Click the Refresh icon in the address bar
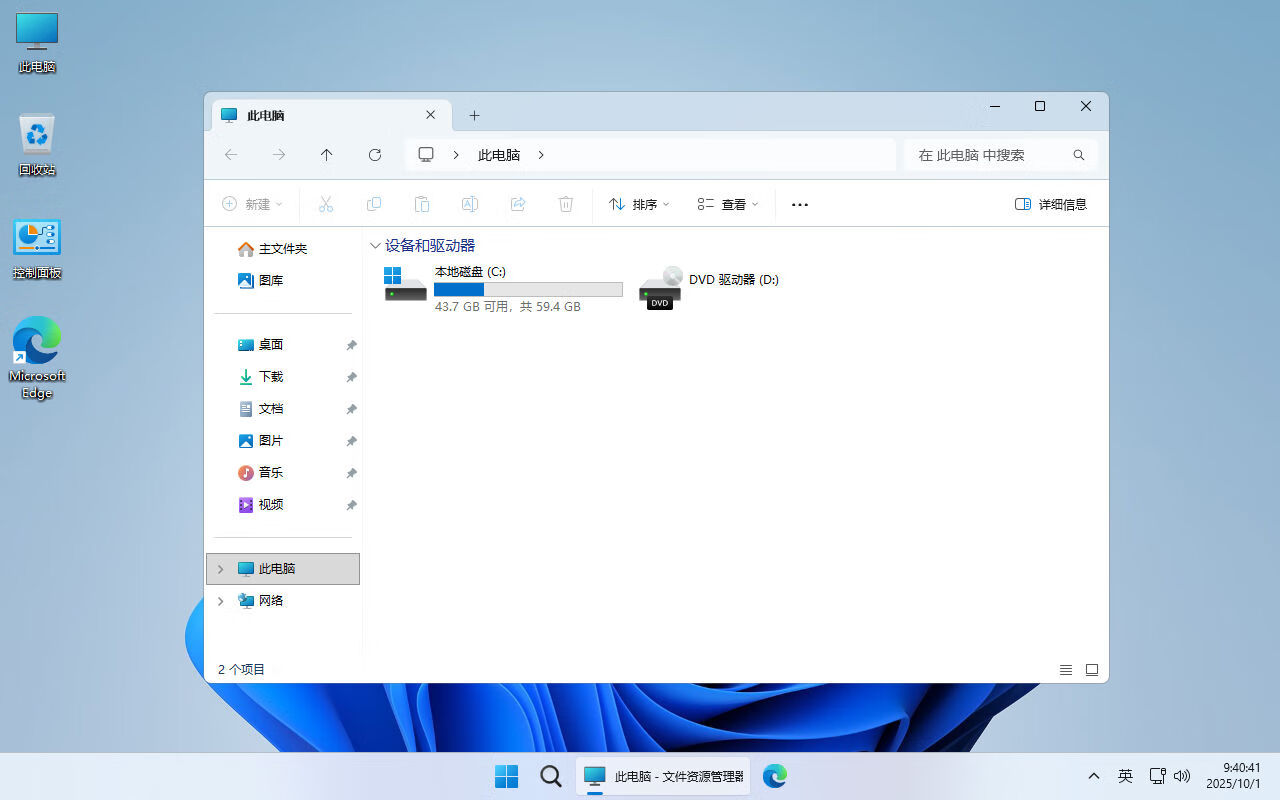Viewport: 1280px width, 800px height. [375, 155]
